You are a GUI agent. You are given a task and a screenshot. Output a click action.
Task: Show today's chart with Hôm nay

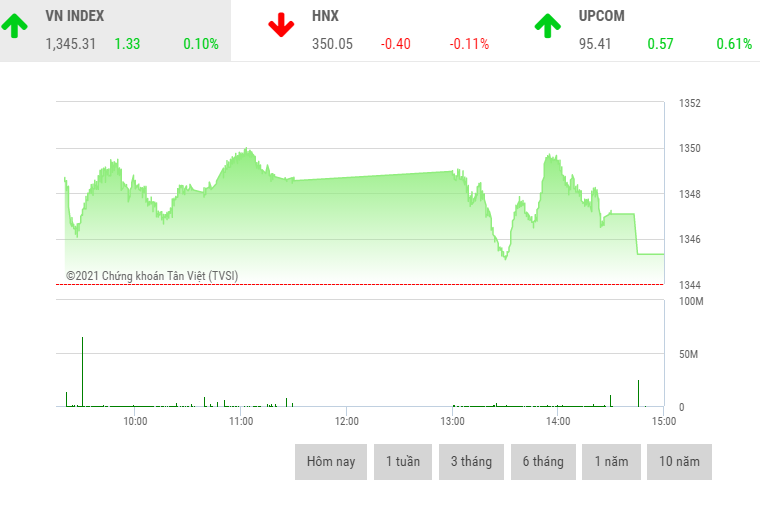[x=331, y=462]
